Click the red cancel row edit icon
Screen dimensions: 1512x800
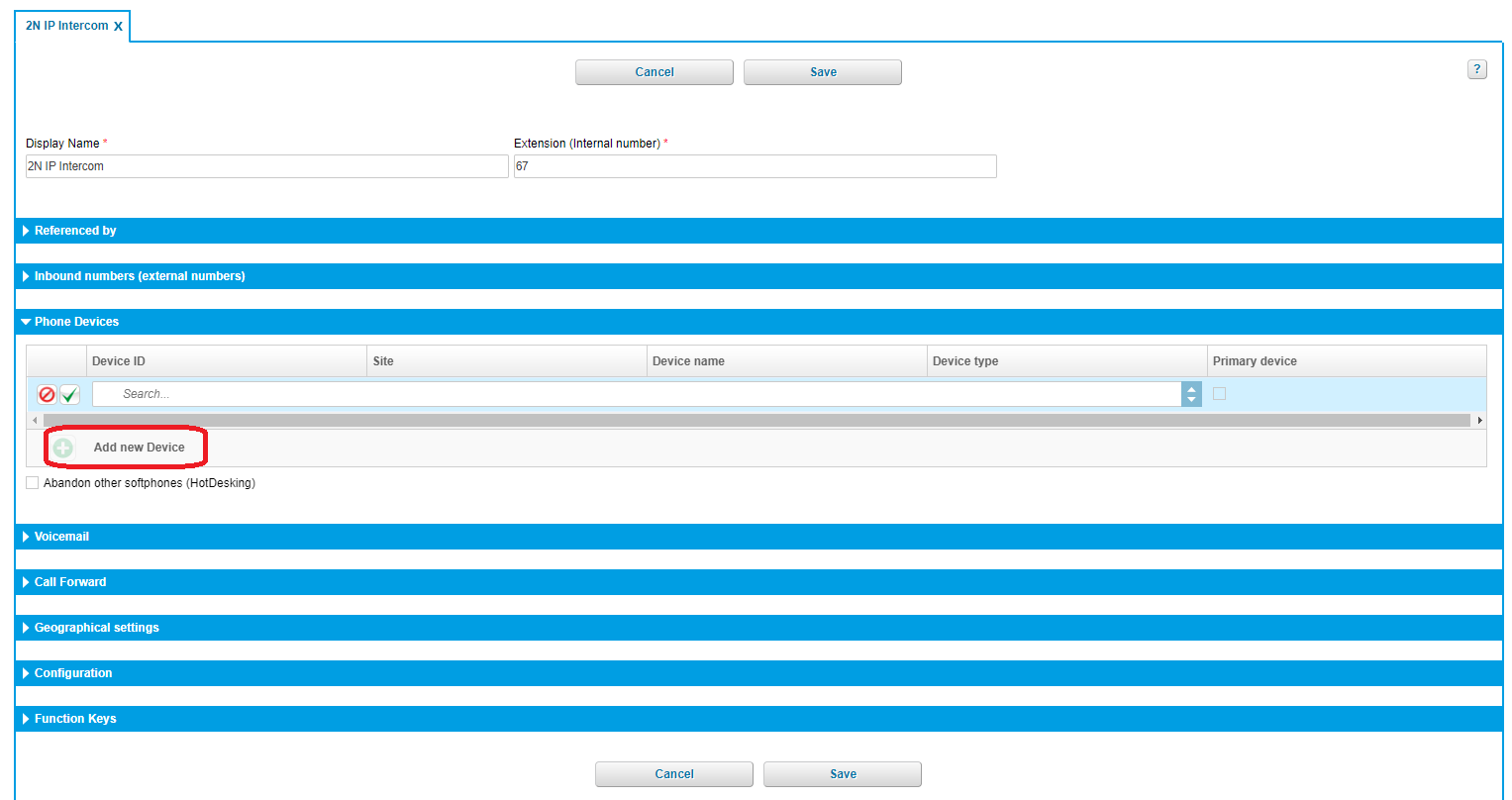pyautogui.click(x=47, y=395)
